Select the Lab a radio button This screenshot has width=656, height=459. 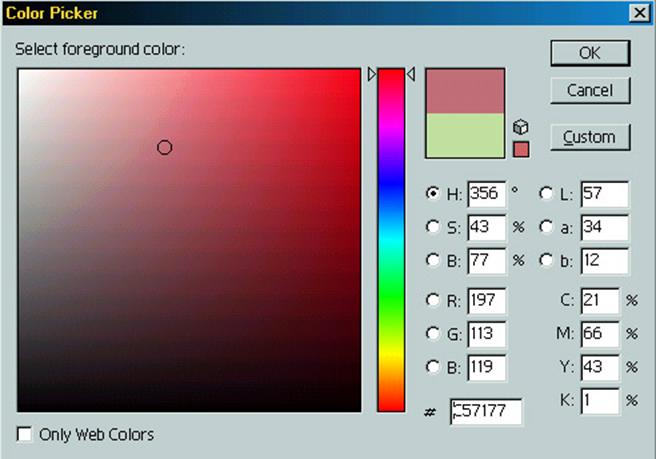click(x=546, y=227)
